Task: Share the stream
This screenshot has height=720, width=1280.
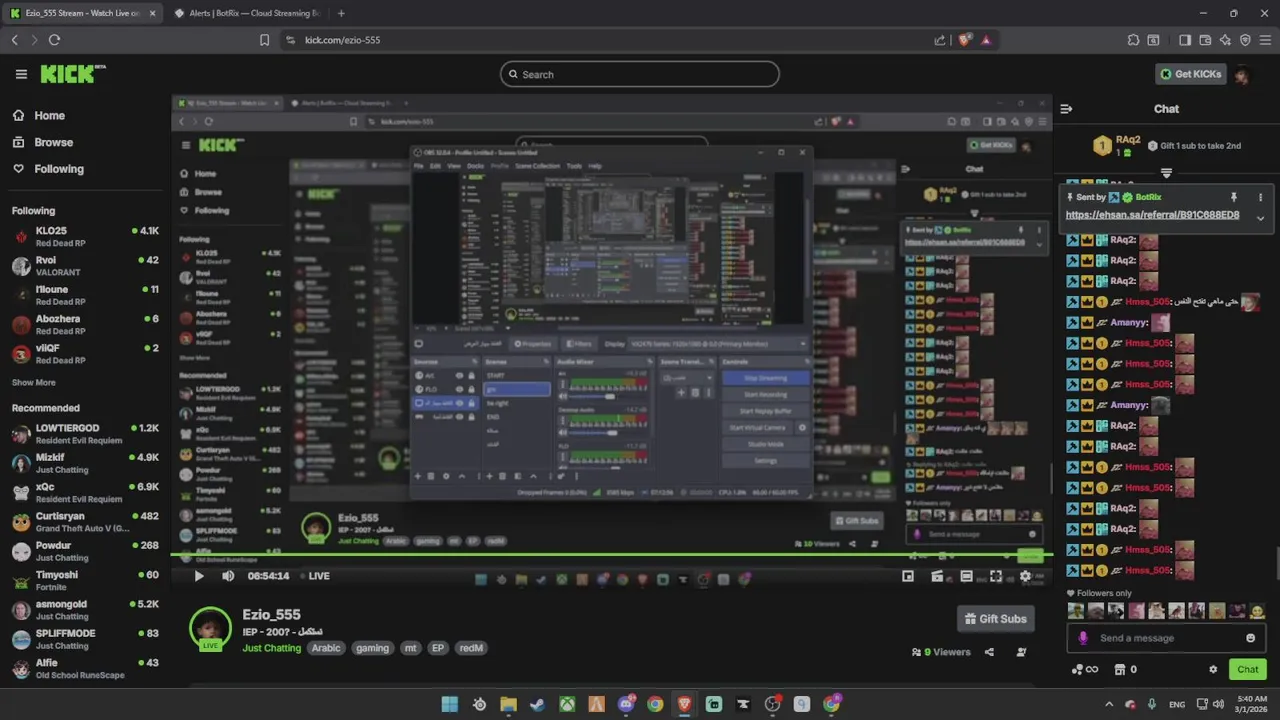Action: pyautogui.click(x=989, y=652)
